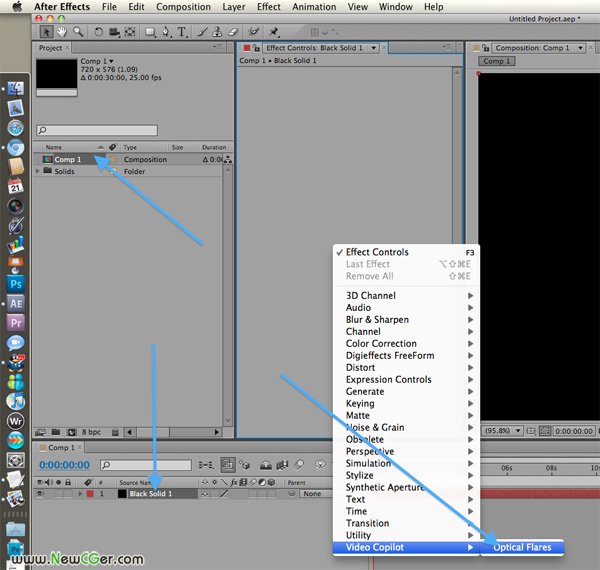
Task: Select the Black Solid 1 layer name
Action: click(151, 494)
